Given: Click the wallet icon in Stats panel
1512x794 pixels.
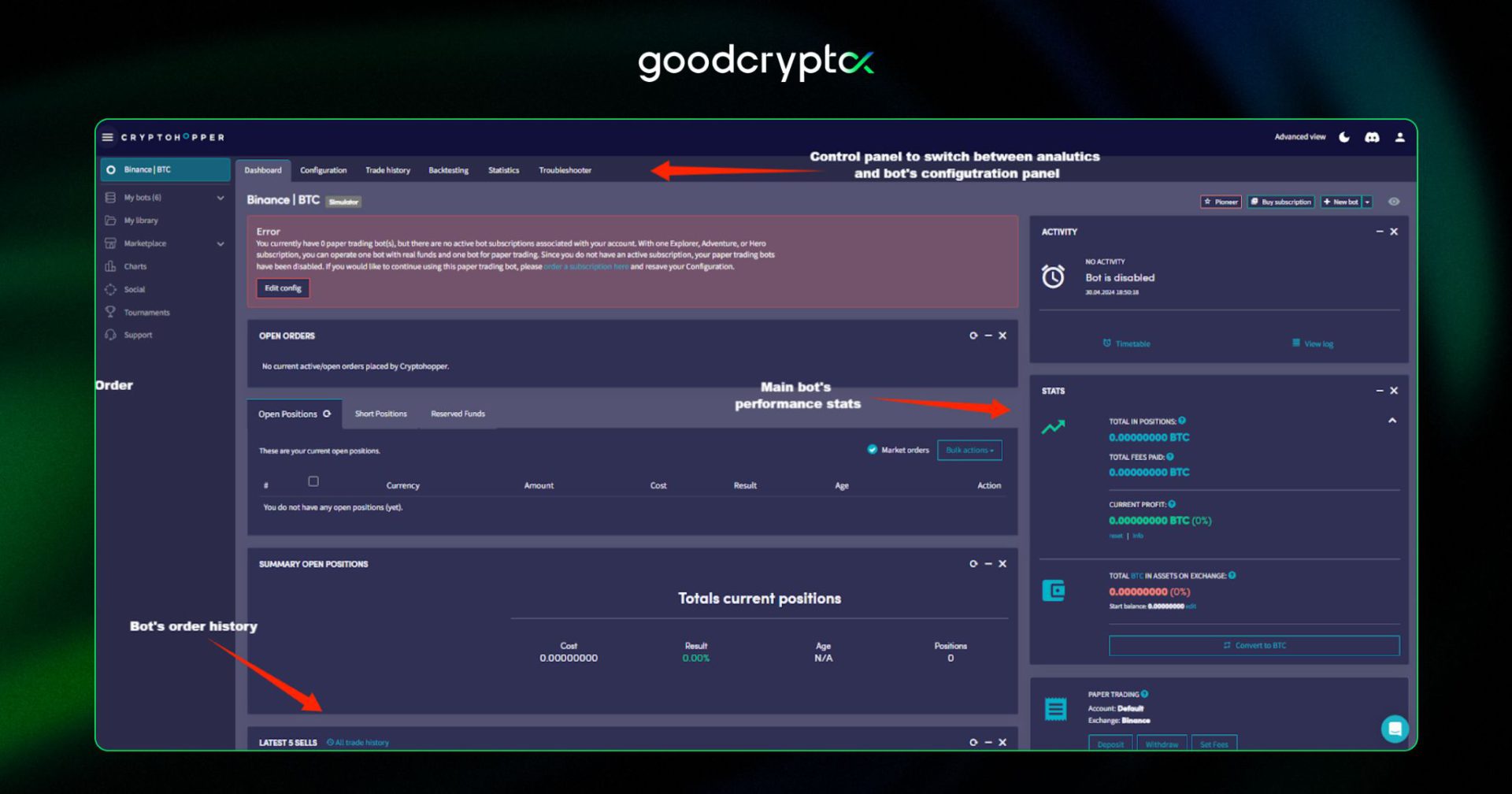Looking at the screenshot, I should [1054, 590].
